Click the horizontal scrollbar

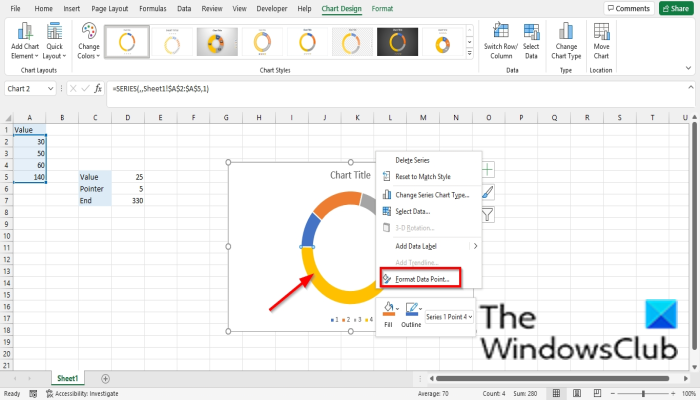coord(552,379)
